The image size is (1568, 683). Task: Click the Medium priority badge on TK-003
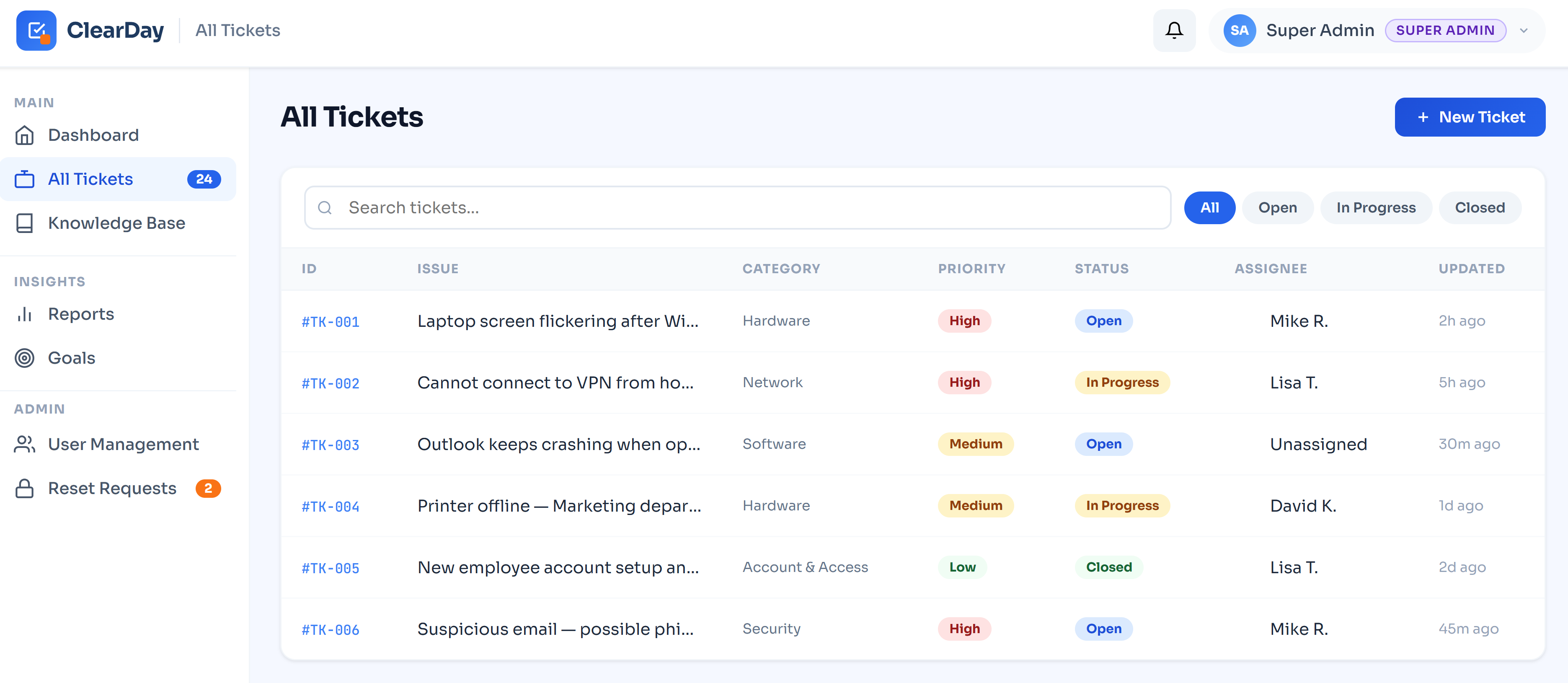click(975, 444)
